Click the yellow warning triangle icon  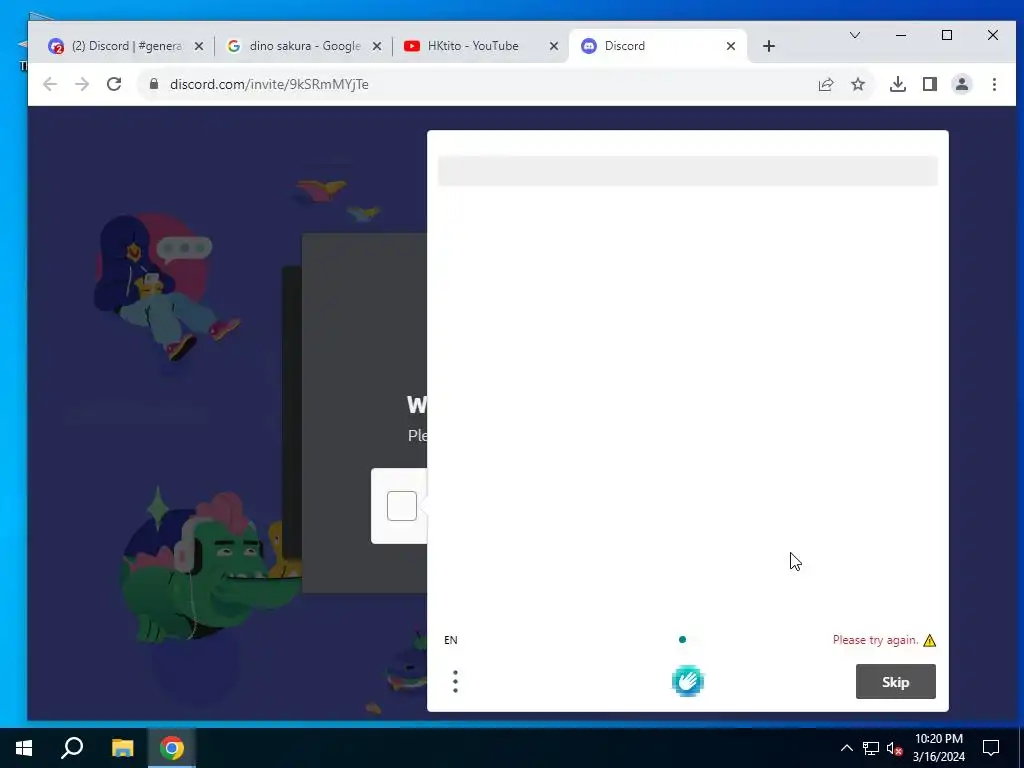930,640
